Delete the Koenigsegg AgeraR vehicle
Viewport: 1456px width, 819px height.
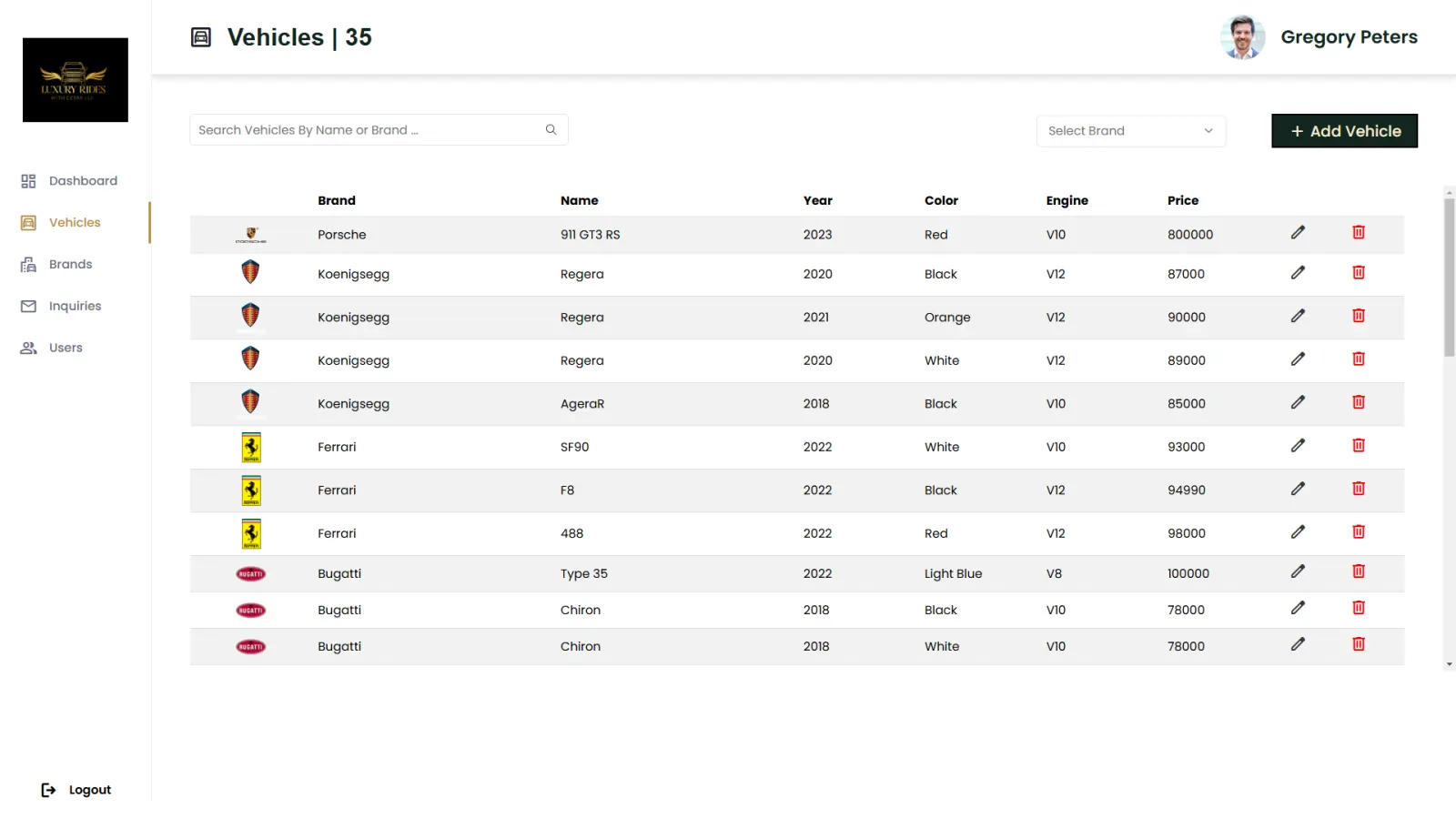pos(1359,402)
